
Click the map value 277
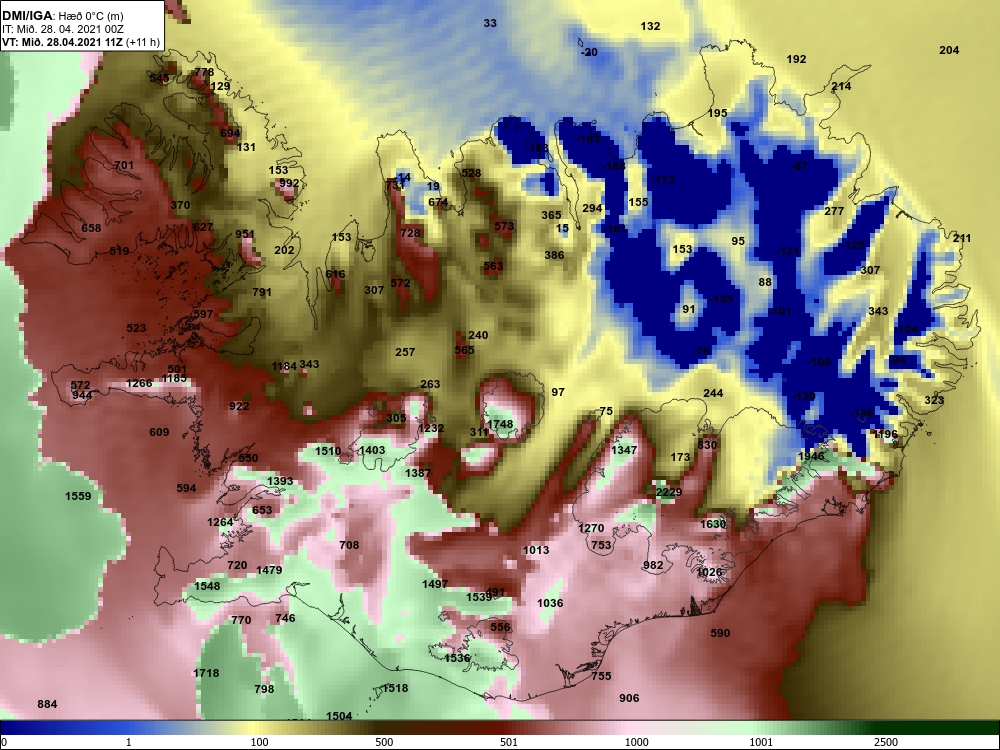834,211
